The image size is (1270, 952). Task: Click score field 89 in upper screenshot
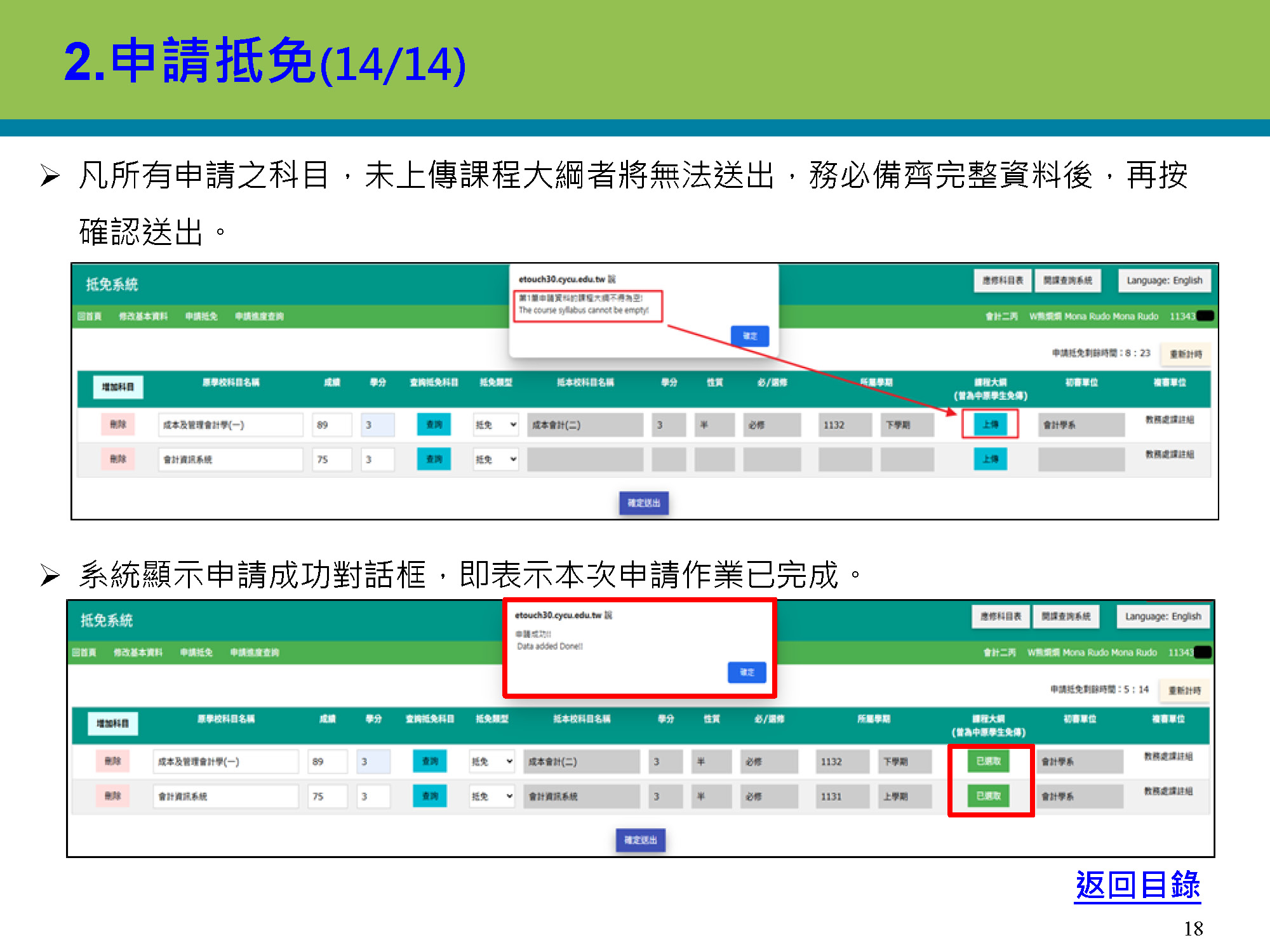pos(332,425)
